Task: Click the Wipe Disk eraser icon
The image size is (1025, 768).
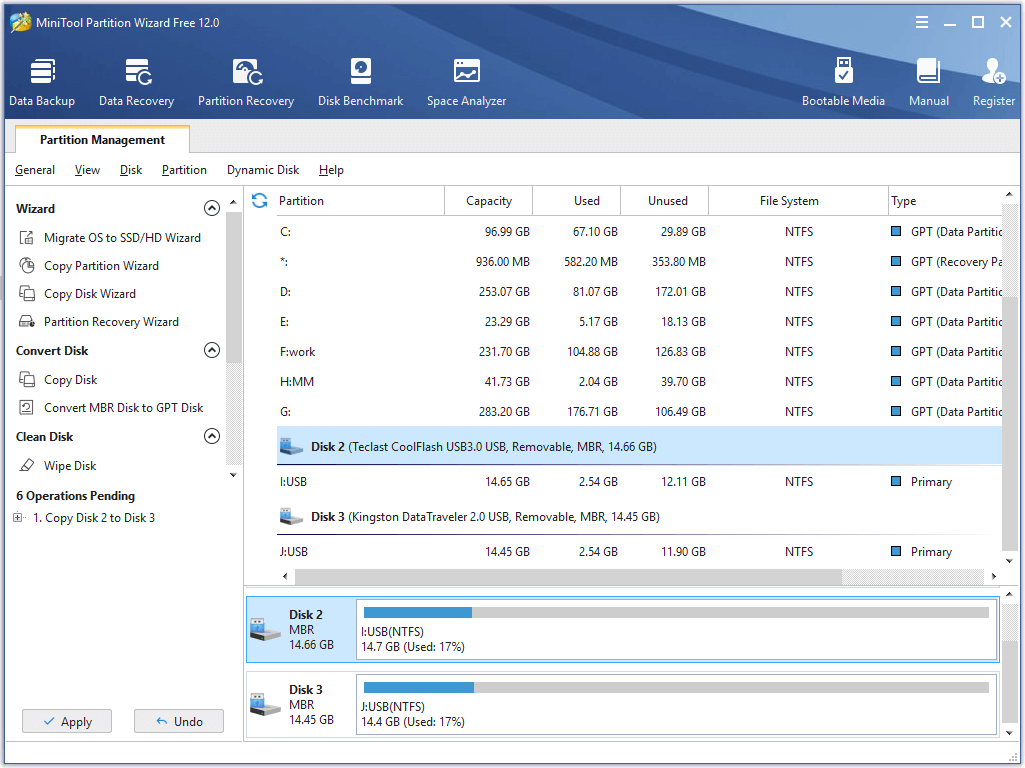Action: point(27,465)
